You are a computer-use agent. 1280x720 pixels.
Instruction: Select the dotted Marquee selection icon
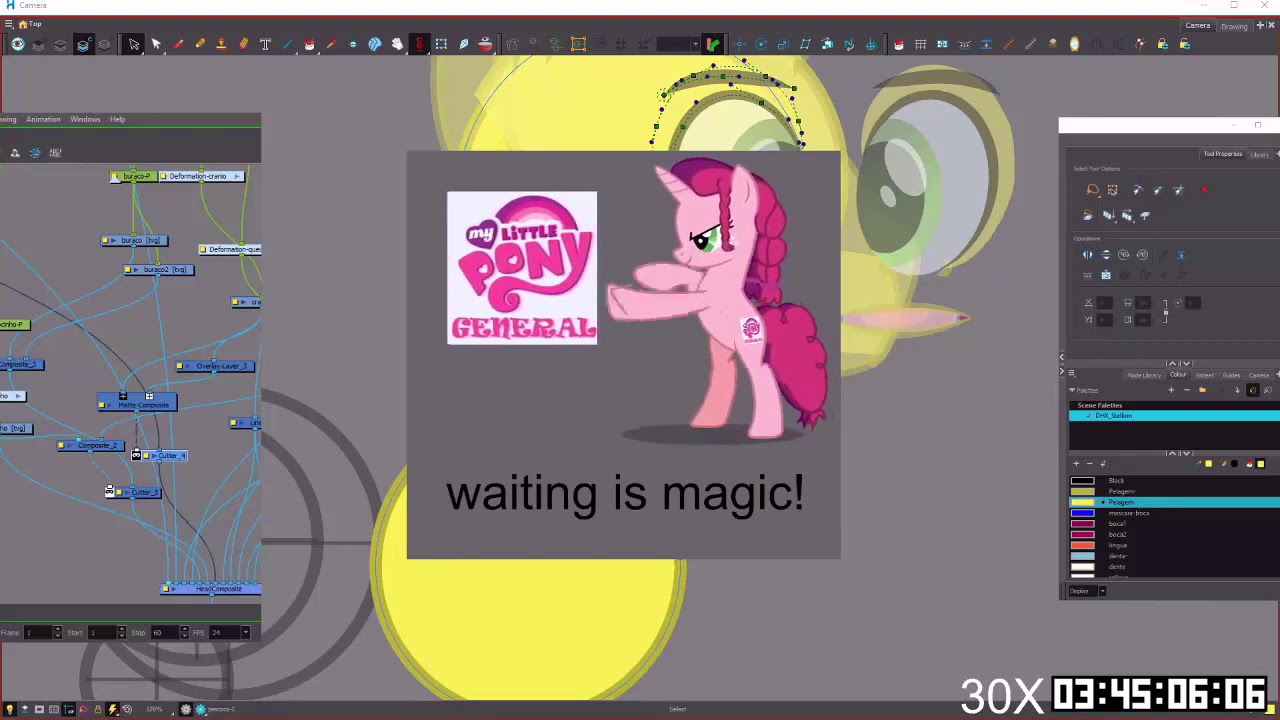coord(441,44)
